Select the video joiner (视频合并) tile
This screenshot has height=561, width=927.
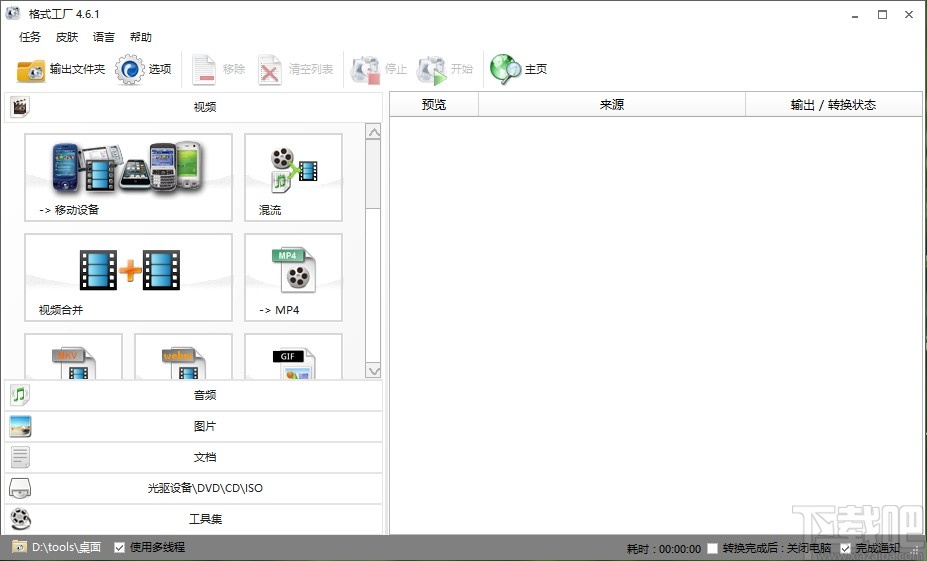coord(128,277)
